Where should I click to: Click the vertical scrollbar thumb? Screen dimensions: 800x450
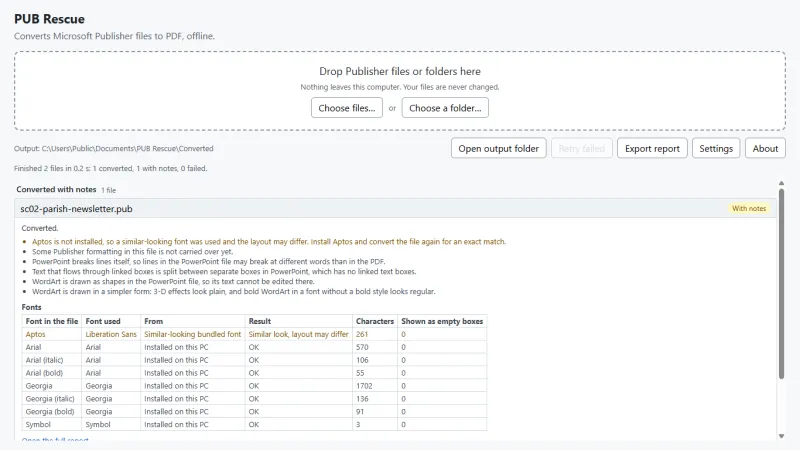click(x=781, y=284)
